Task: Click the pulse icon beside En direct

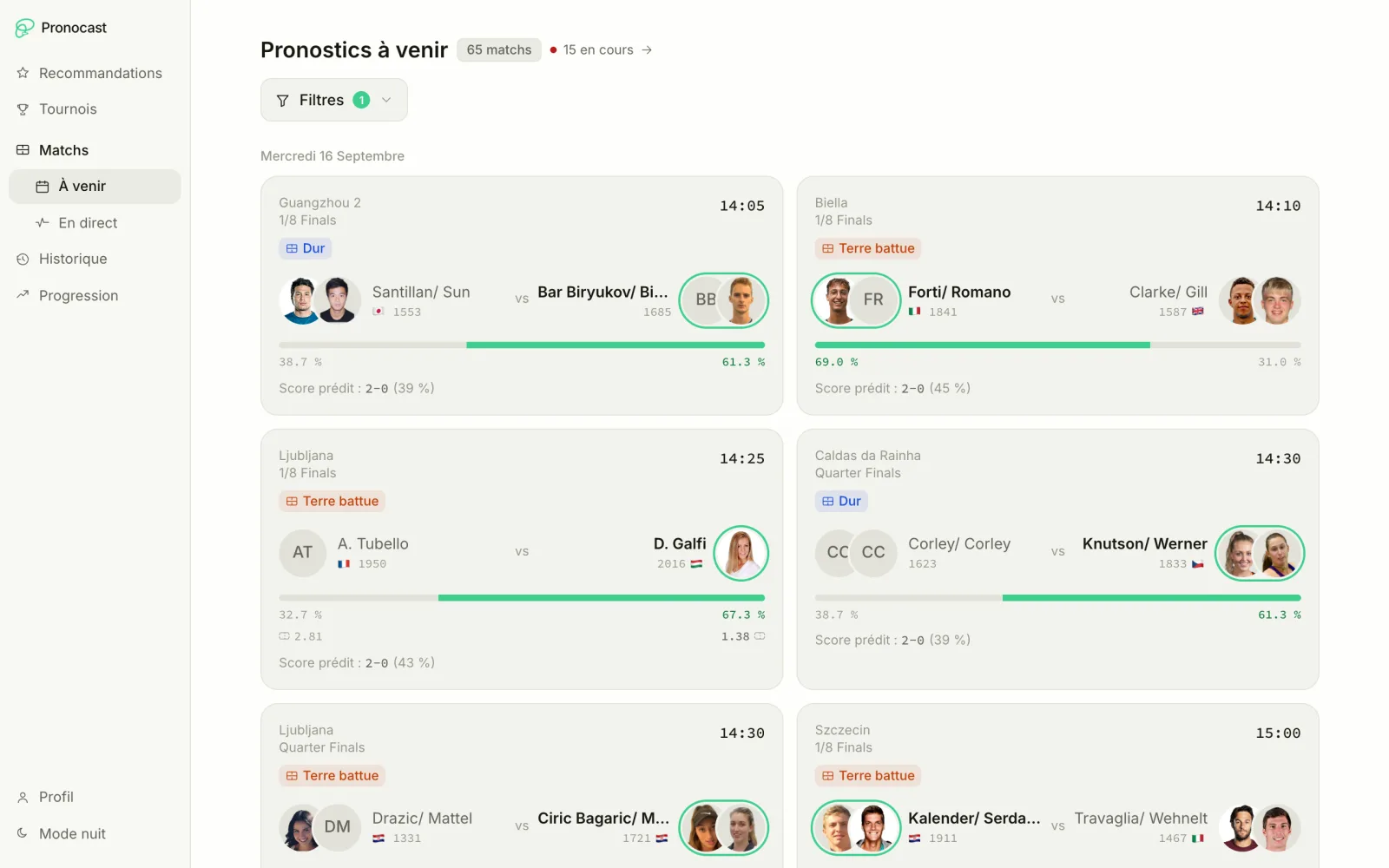Action: (x=43, y=223)
